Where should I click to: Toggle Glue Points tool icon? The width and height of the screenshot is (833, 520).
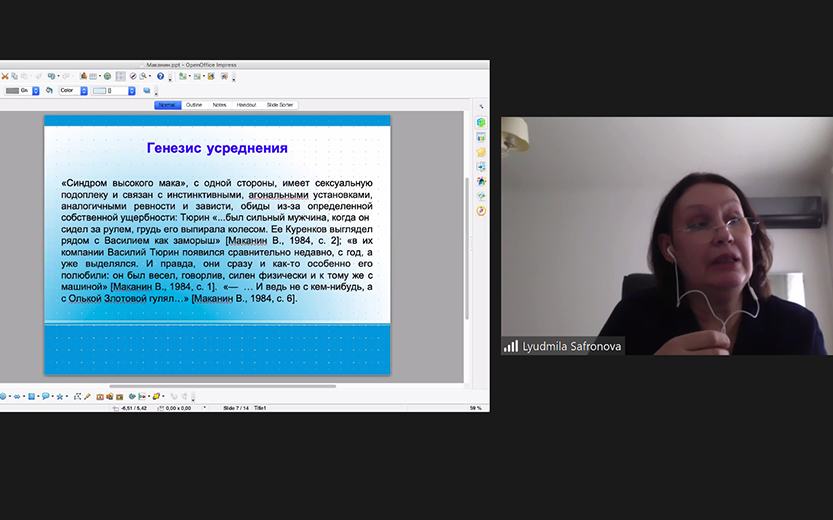[x=87, y=396]
